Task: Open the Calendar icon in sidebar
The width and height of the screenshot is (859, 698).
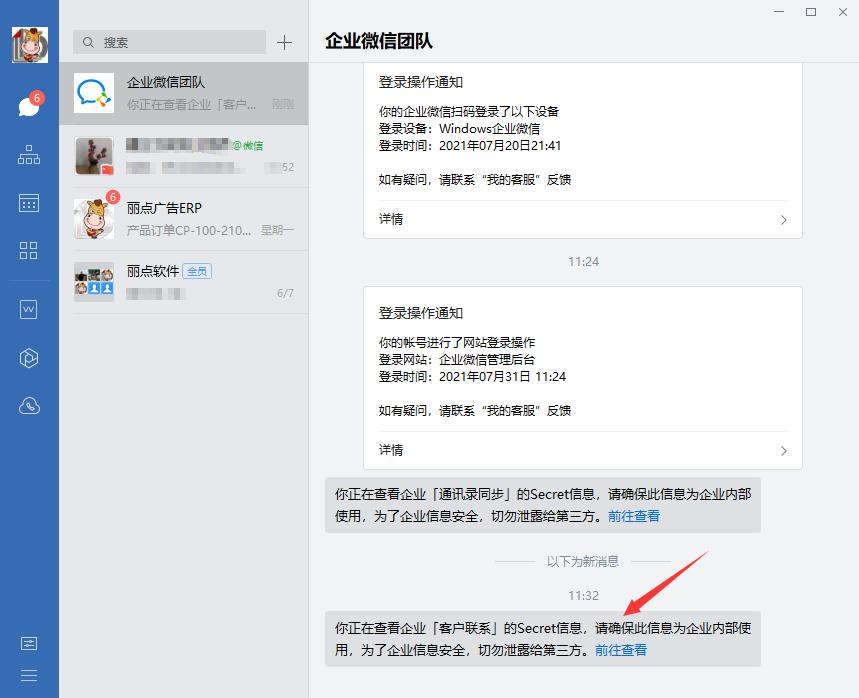Action: [29, 203]
